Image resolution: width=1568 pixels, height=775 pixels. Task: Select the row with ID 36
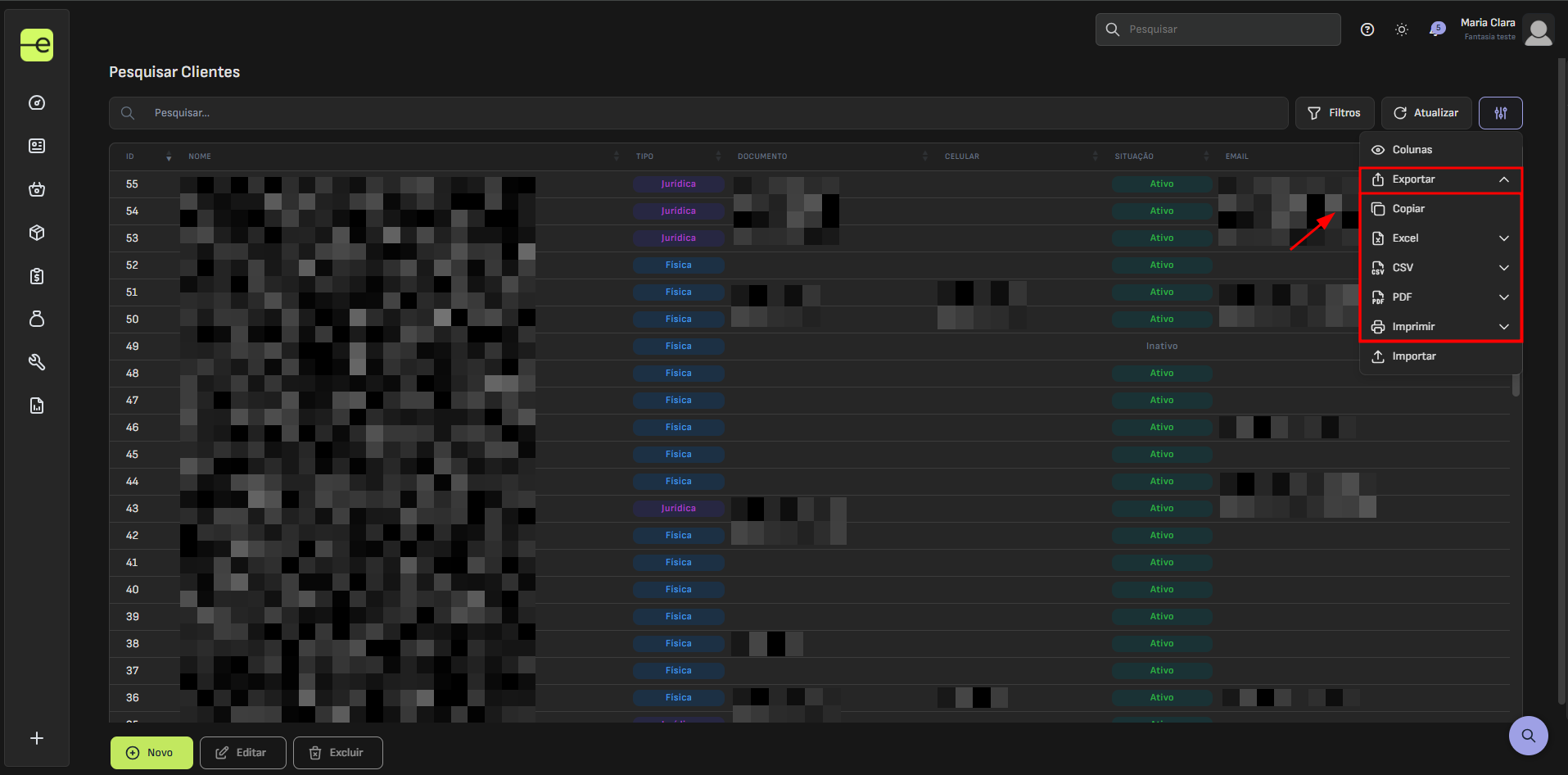coord(810,698)
